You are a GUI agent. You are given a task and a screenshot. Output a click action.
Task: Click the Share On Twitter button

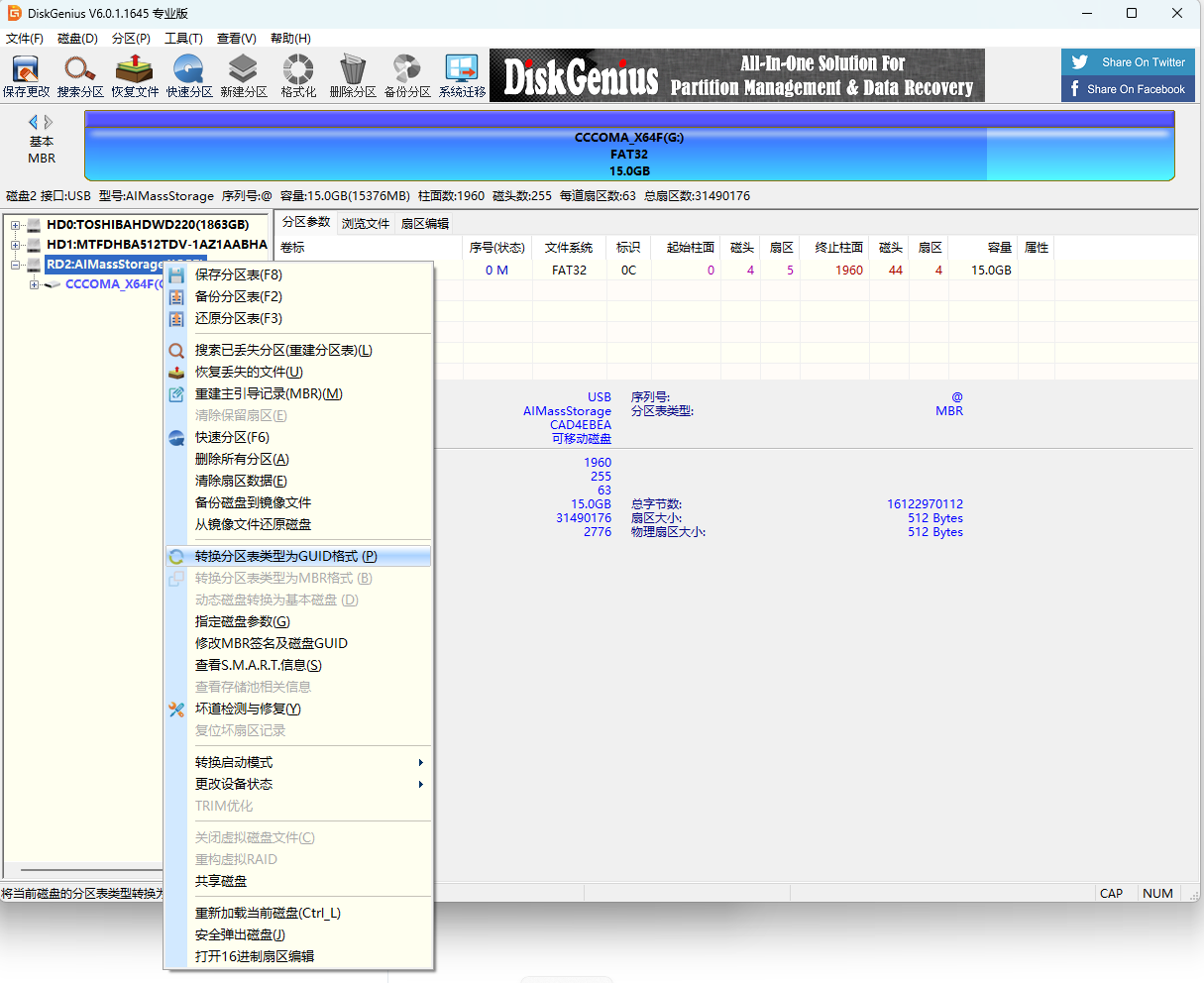1128,62
